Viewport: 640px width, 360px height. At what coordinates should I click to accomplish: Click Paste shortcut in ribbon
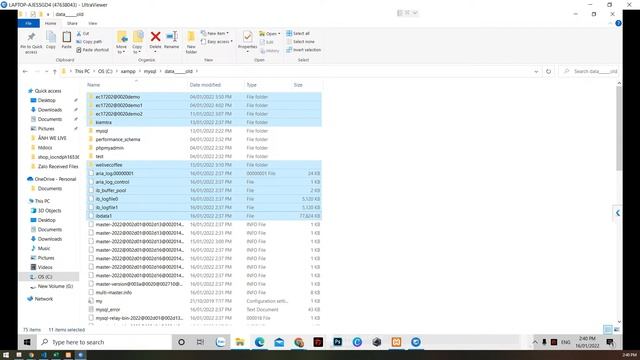[x=93, y=50]
